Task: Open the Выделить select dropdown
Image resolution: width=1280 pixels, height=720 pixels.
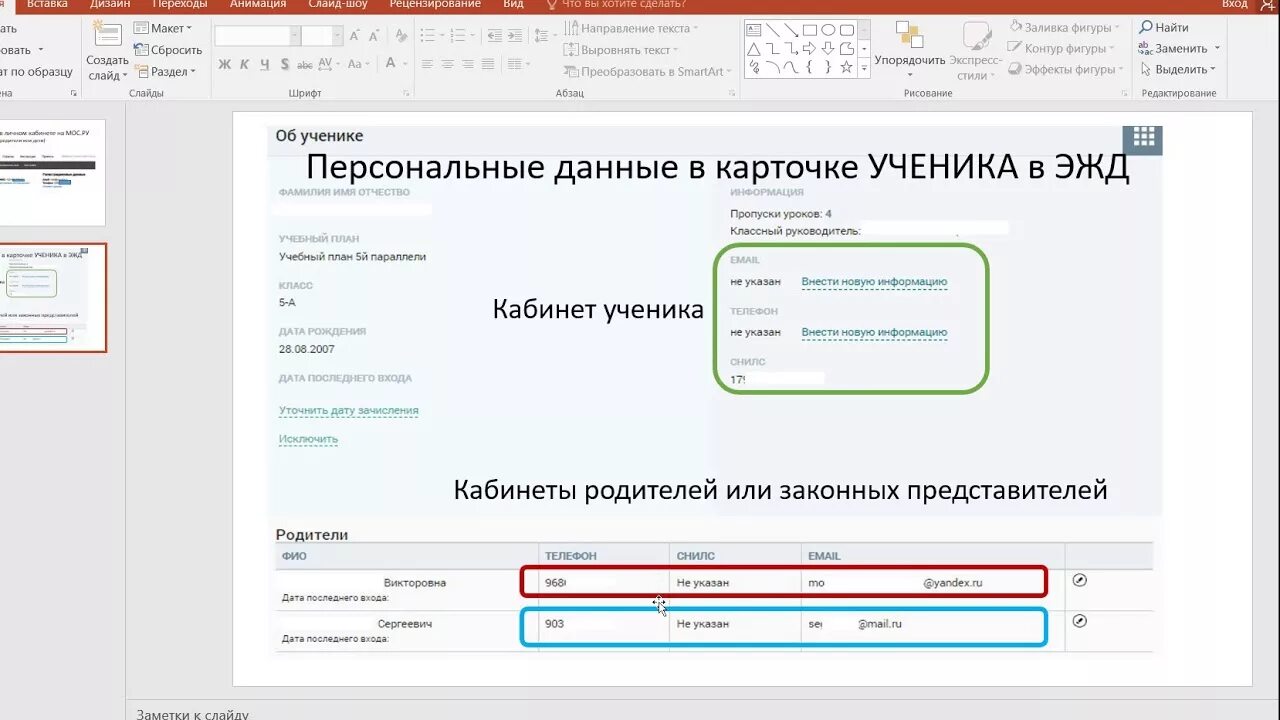Action: [1177, 70]
